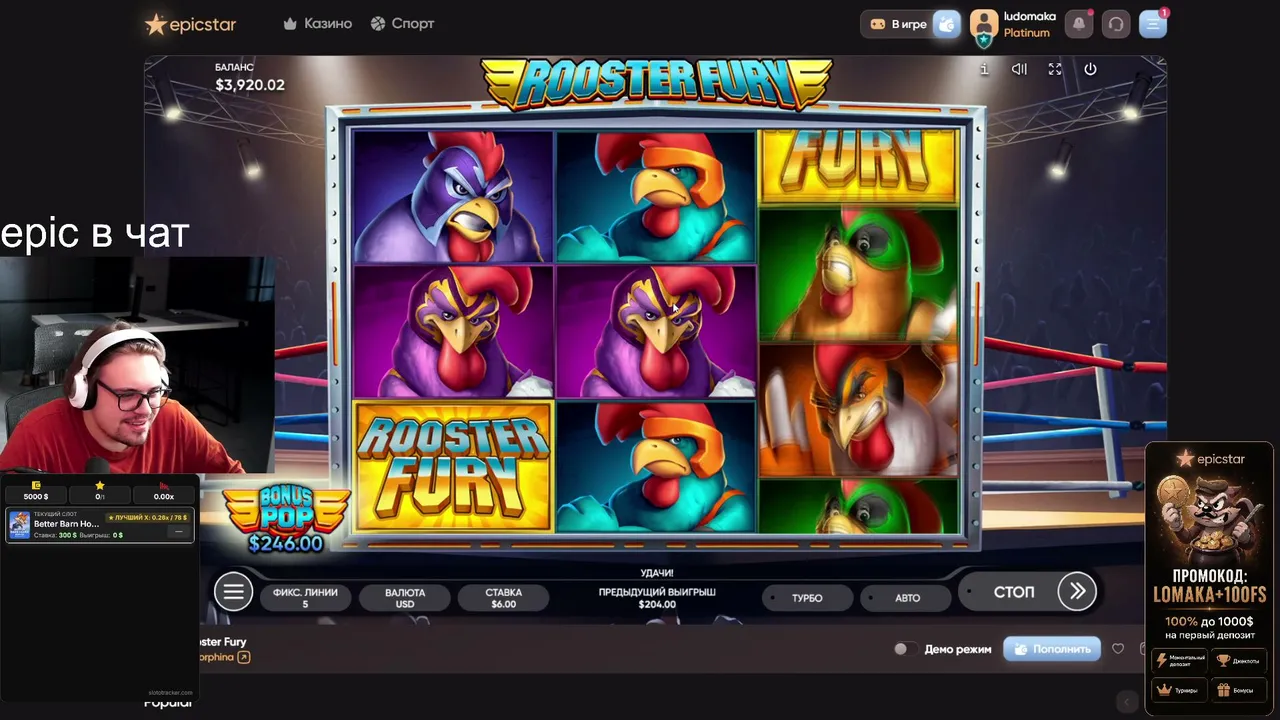Open the ВАЛЮТА USD selector
1280x720 pixels.
405,598
